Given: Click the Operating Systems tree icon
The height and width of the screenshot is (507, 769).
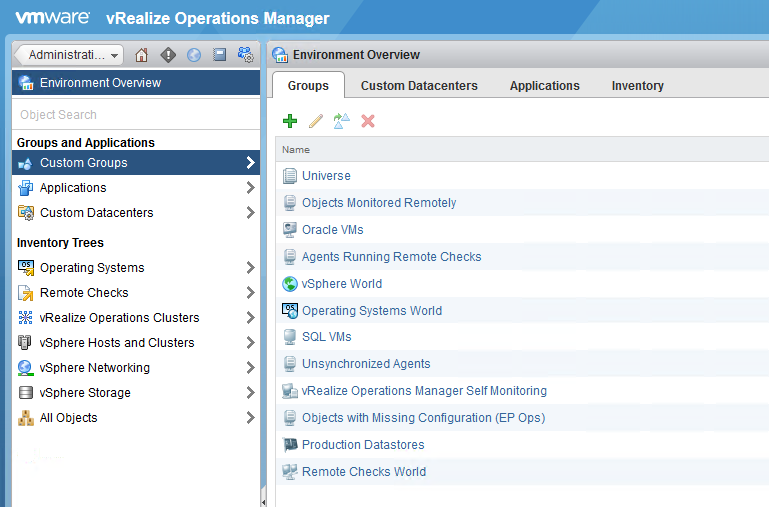Looking at the screenshot, I should point(26,268).
